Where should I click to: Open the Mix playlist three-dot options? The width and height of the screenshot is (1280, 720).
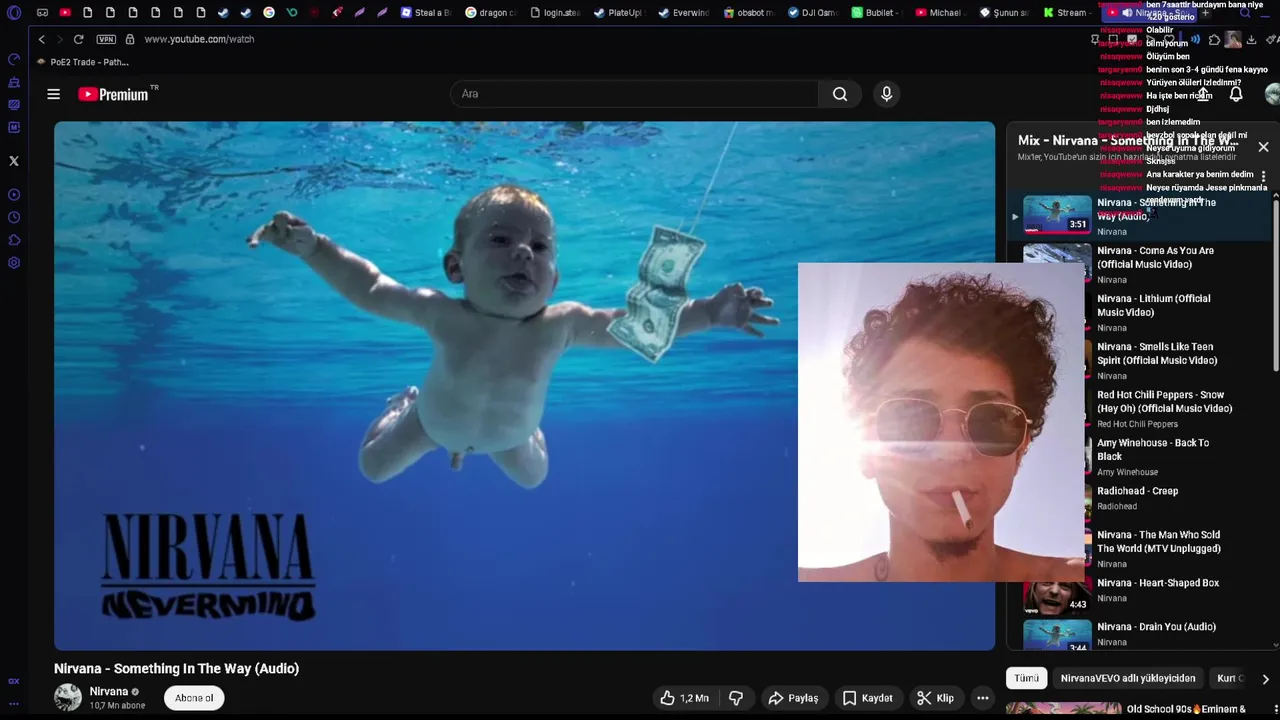coord(1263,175)
